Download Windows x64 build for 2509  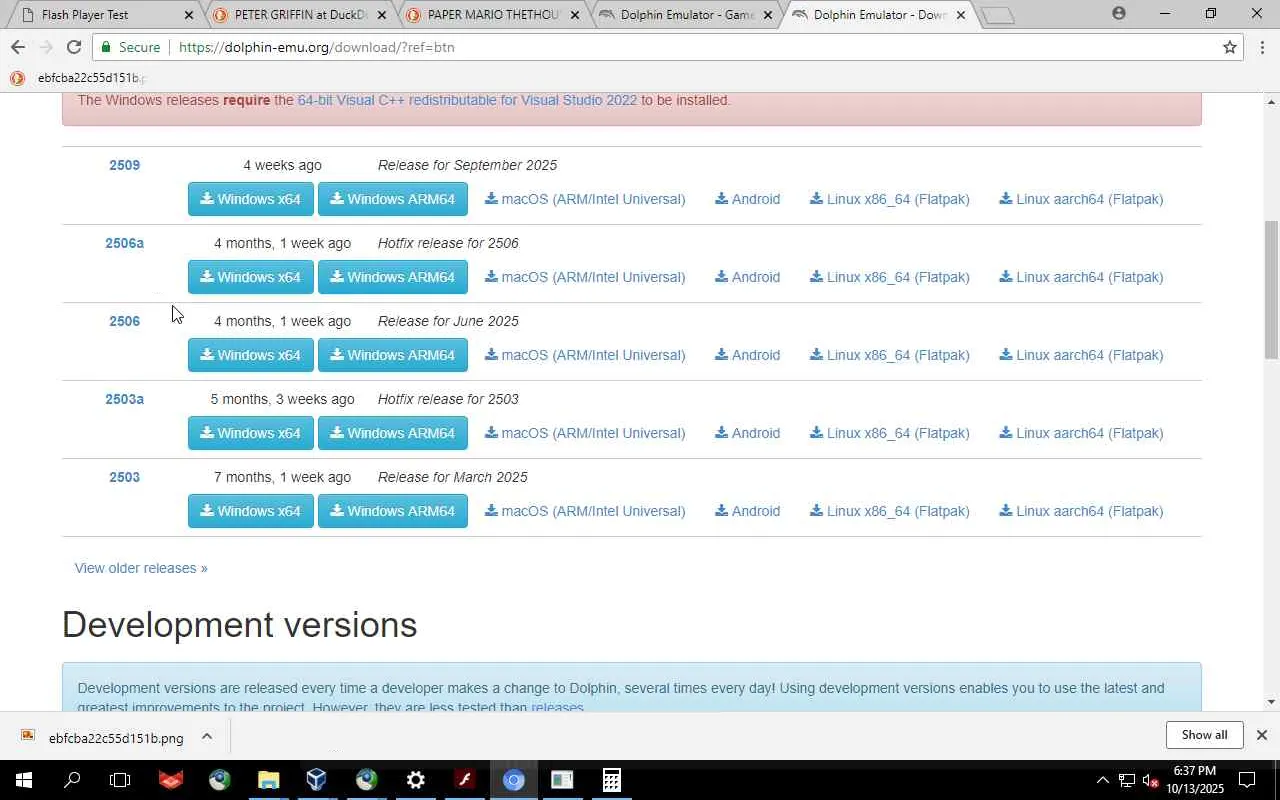tap(251, 199)
